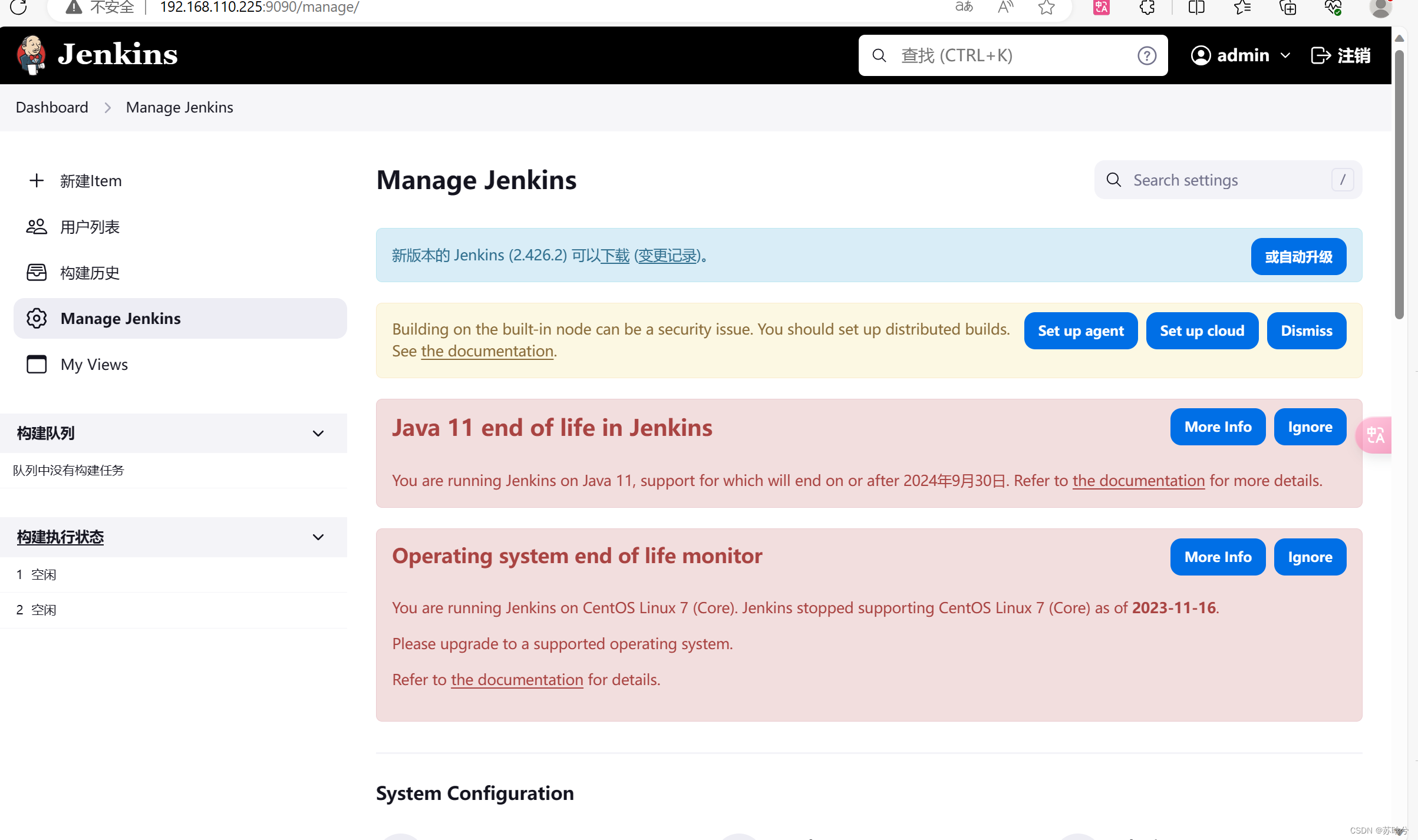Open the admin user dropdown chevron
The width and height of the screenshot is (1418, 840).
point(1285,55)
